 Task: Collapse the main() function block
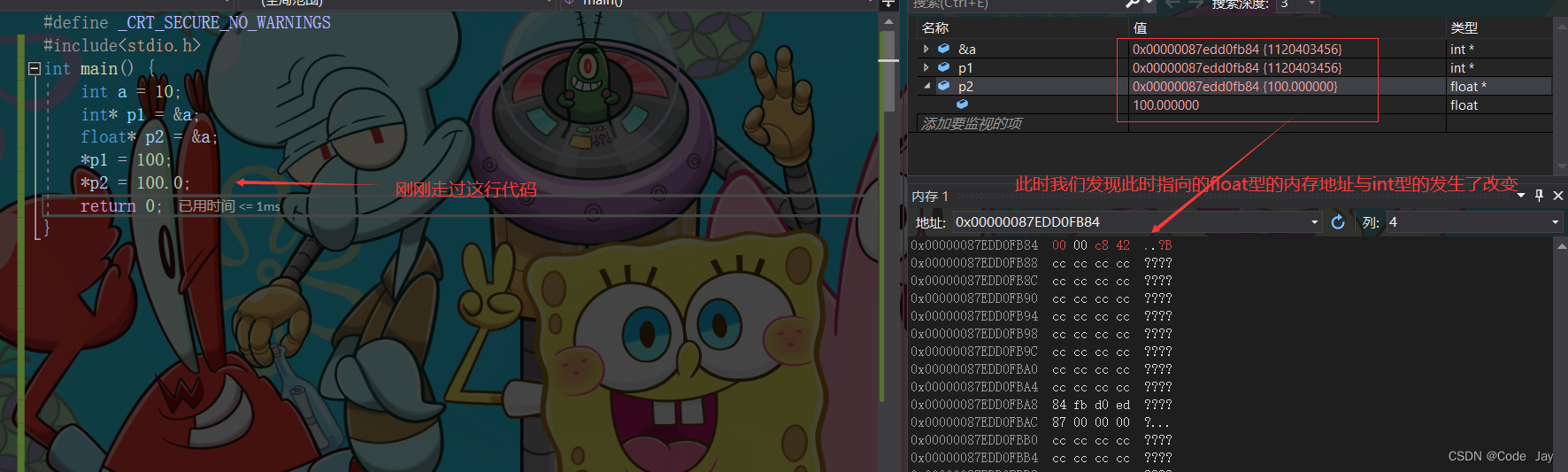pyautogui.click(x=34, y=68)
